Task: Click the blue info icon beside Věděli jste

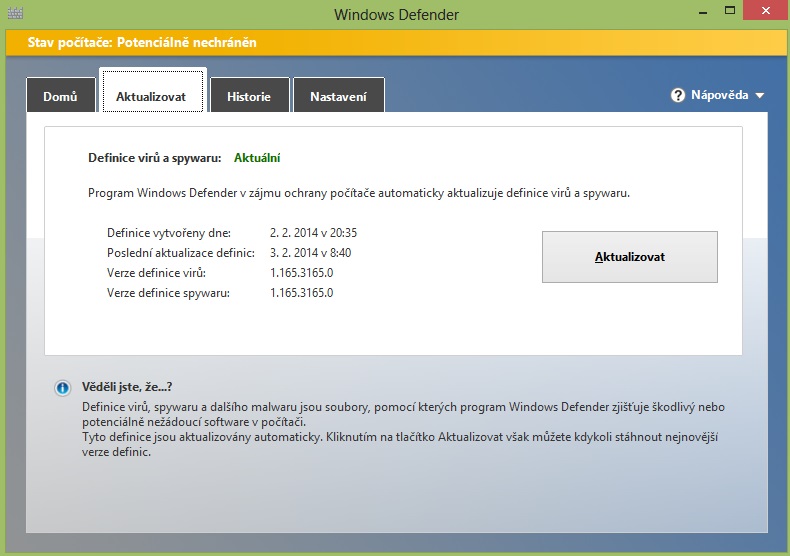Action: (62, 388)
